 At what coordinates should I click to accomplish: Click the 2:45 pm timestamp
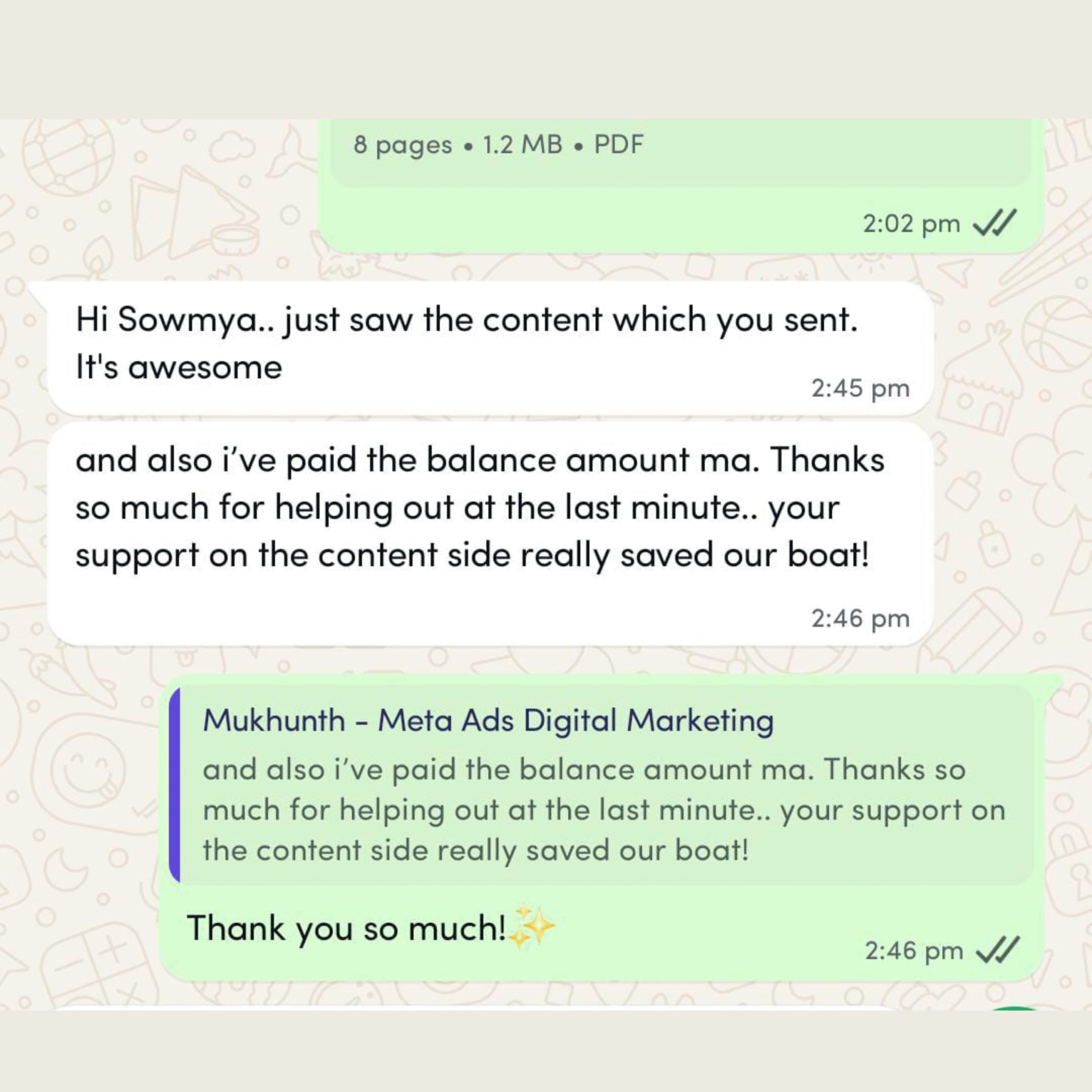[860, 388]
